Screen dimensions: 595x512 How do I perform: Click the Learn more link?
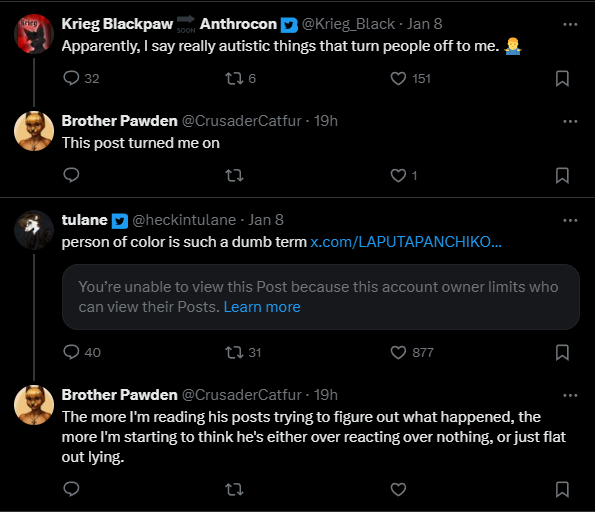[262, 307]
